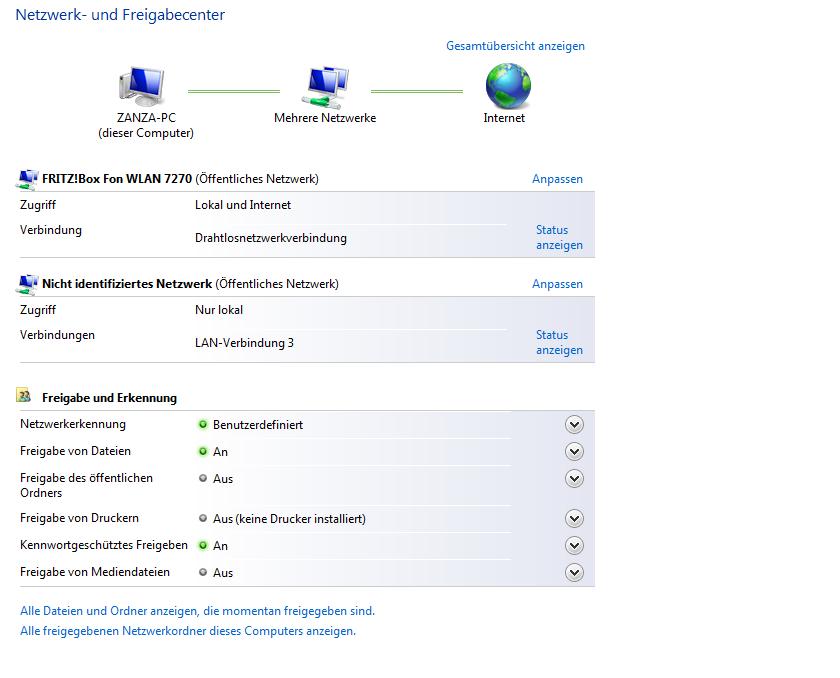Open Status anzeigen for Drahtlosnetzwerkverbindung
This screenshot has width=840, height=678.
click(559, 237)
